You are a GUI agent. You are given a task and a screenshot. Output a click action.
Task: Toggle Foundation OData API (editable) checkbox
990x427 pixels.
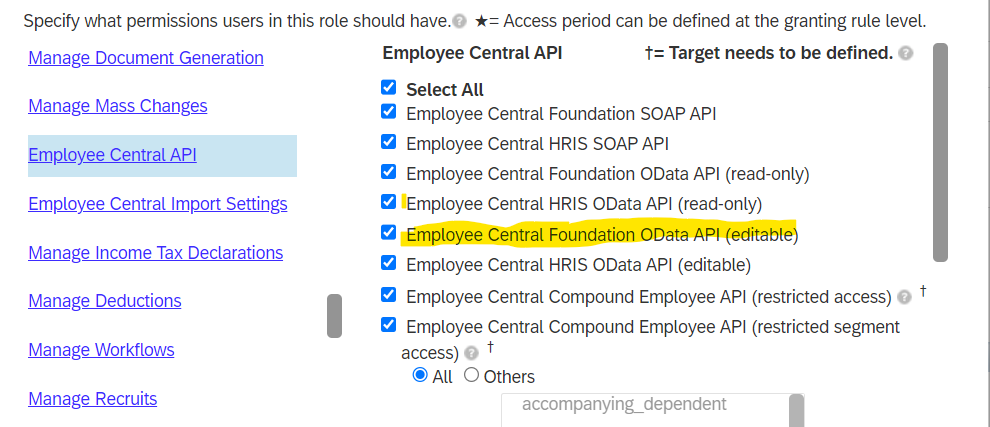(x=389, y=232)
